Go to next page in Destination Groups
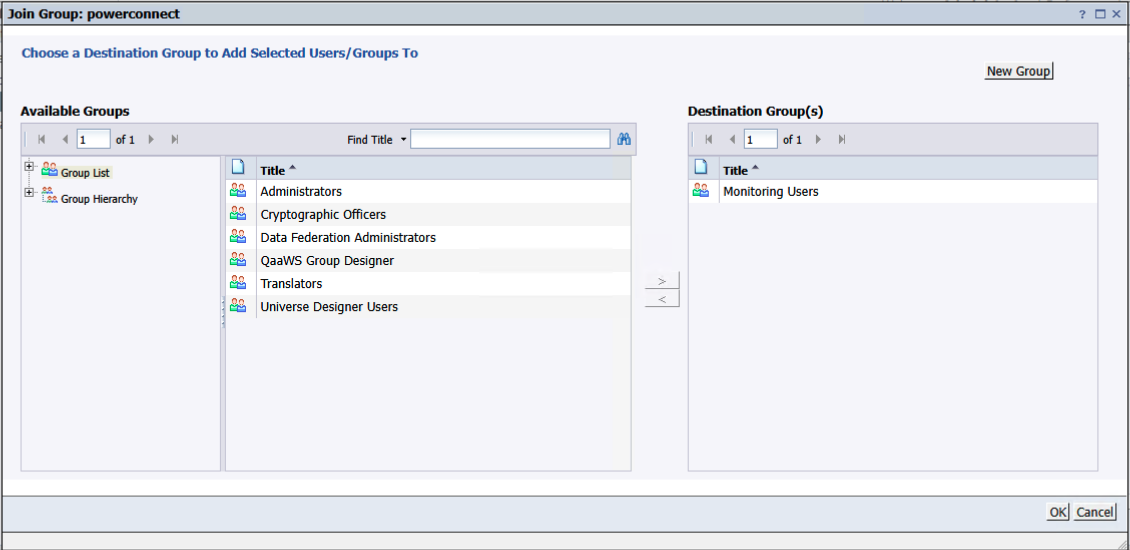Viewport: 1130px width, 550px height. 819,140
